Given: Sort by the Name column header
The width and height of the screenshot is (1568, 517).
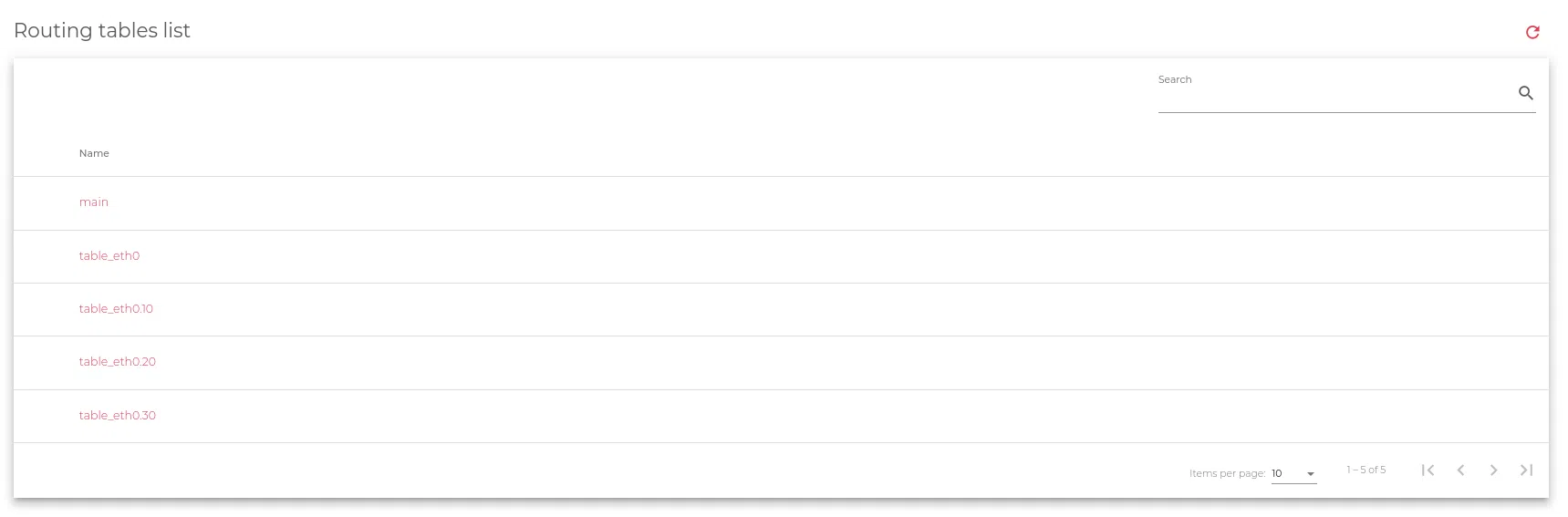Looking at the screenshot, I should [x=94, y=153].
